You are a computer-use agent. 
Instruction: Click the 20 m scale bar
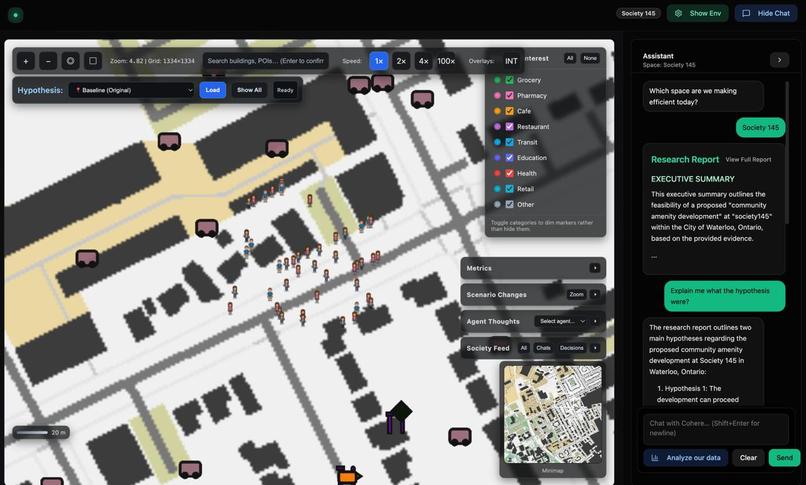pos(41,433)
